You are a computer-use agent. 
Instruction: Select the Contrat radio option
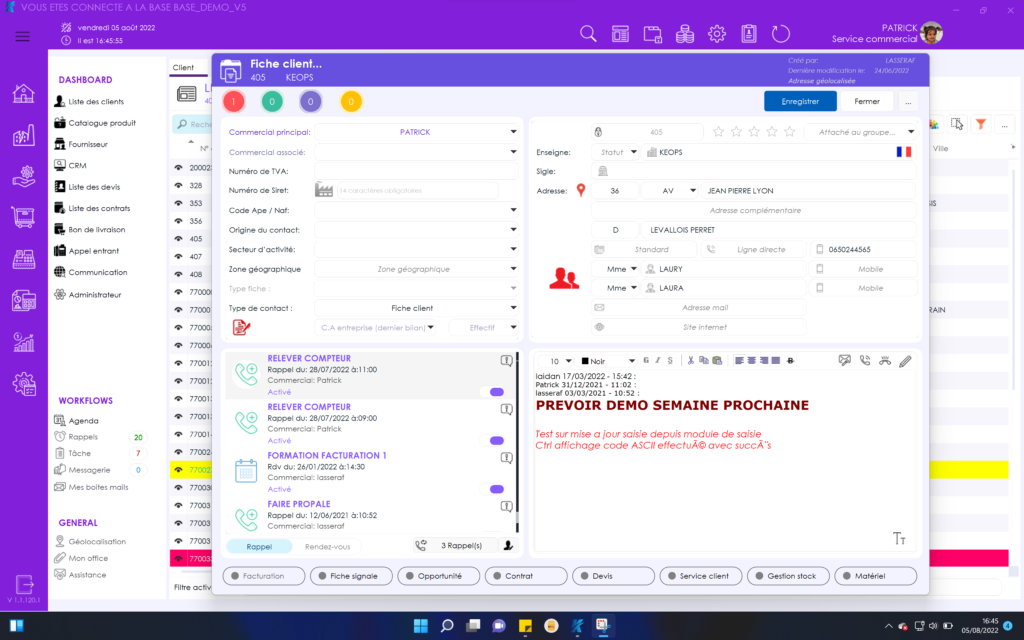[526, 576]
